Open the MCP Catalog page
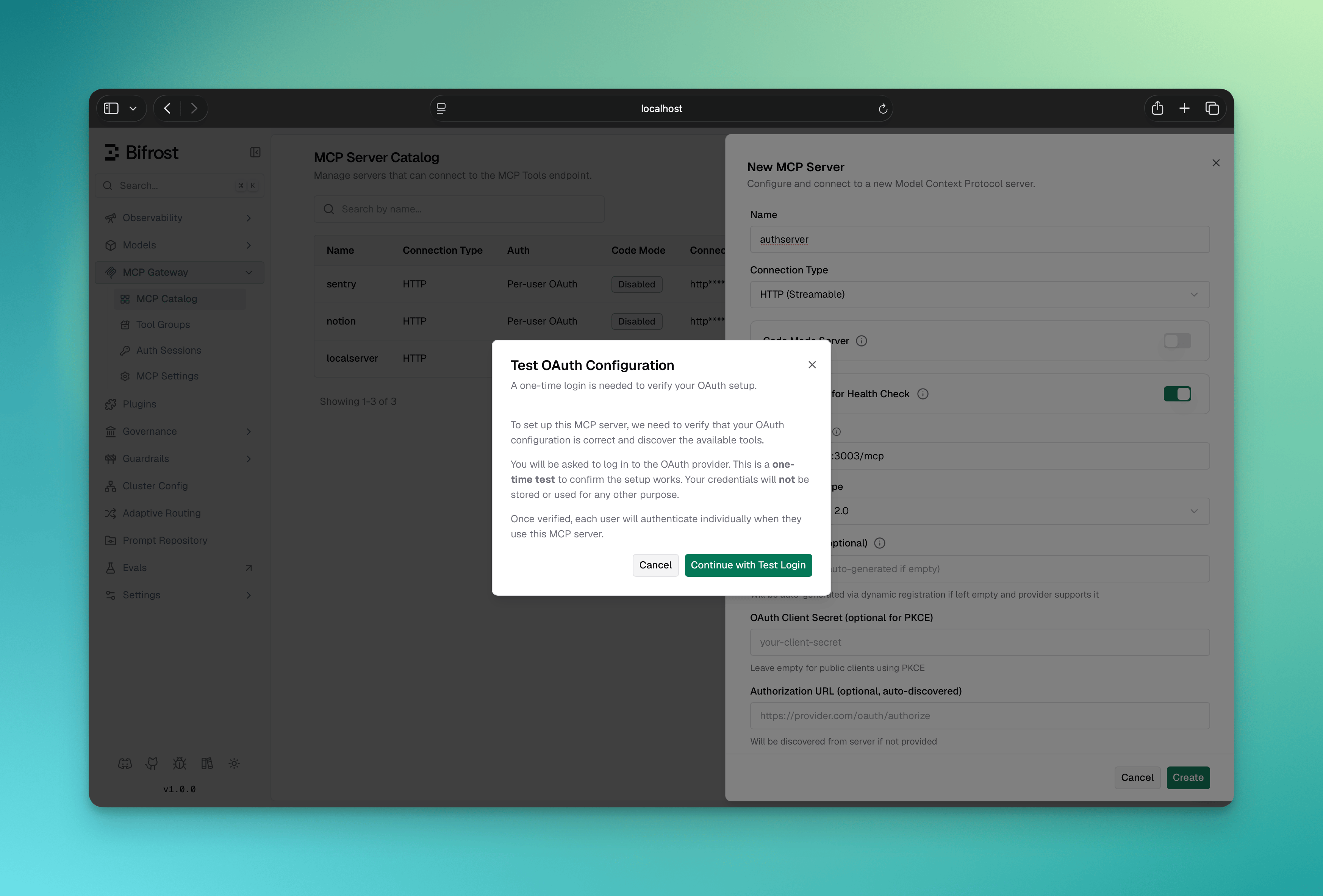1323x896 pixels. tap(180, 299)
